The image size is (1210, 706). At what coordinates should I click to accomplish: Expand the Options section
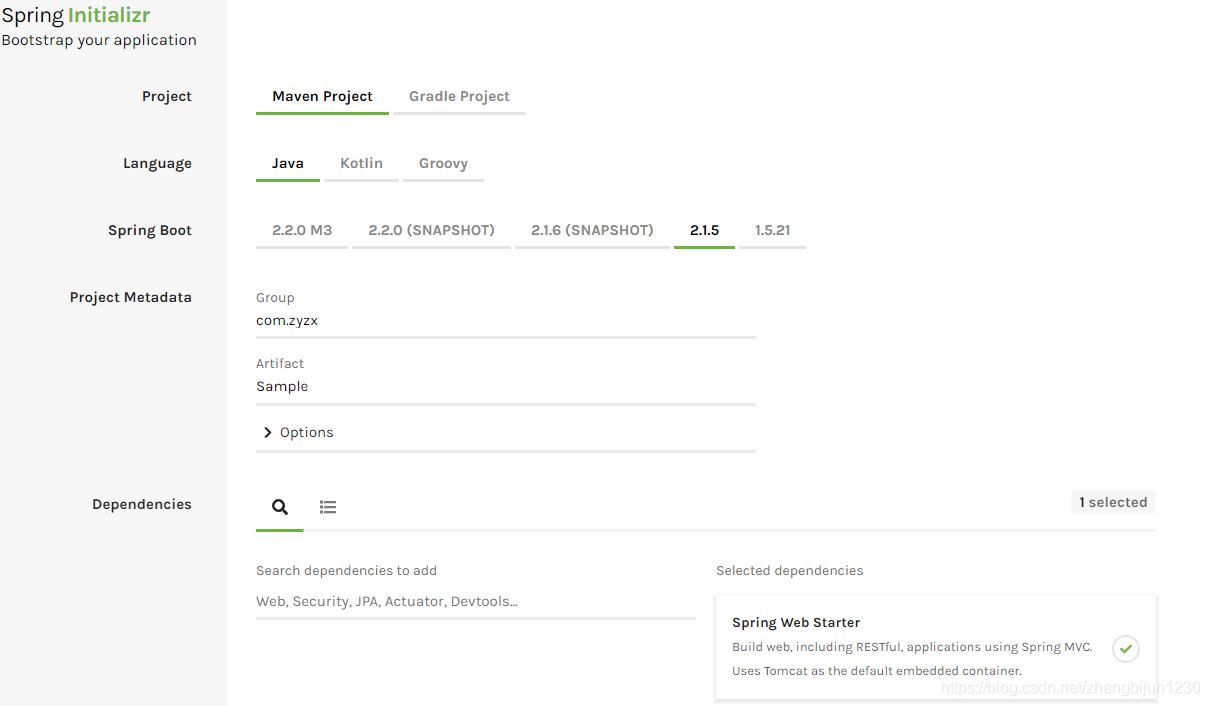tap(506, 433)
